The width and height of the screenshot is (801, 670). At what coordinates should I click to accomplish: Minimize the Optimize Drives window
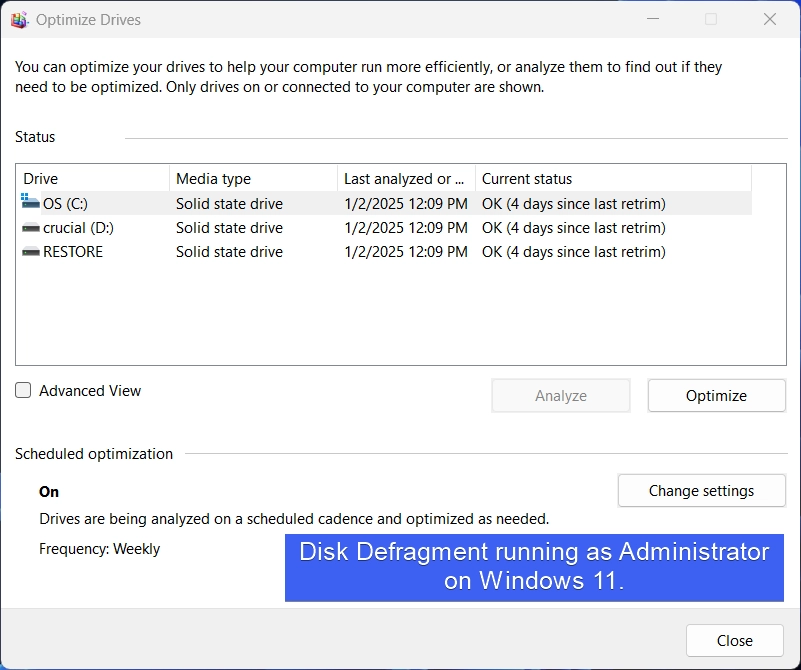pos(653,19)
